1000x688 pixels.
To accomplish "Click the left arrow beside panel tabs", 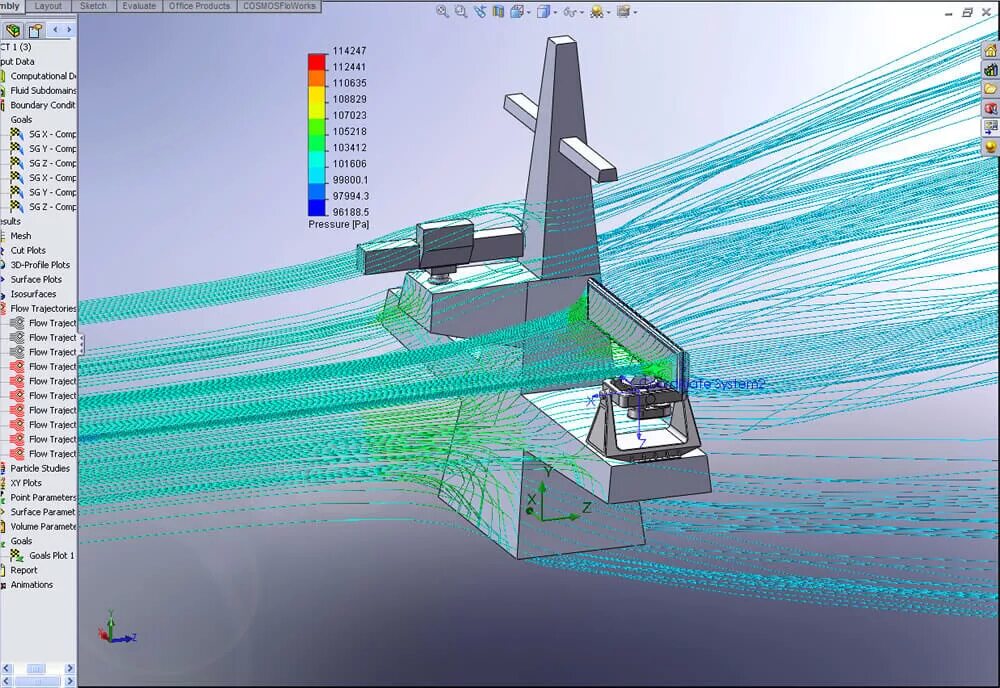I will pos(55,29).
